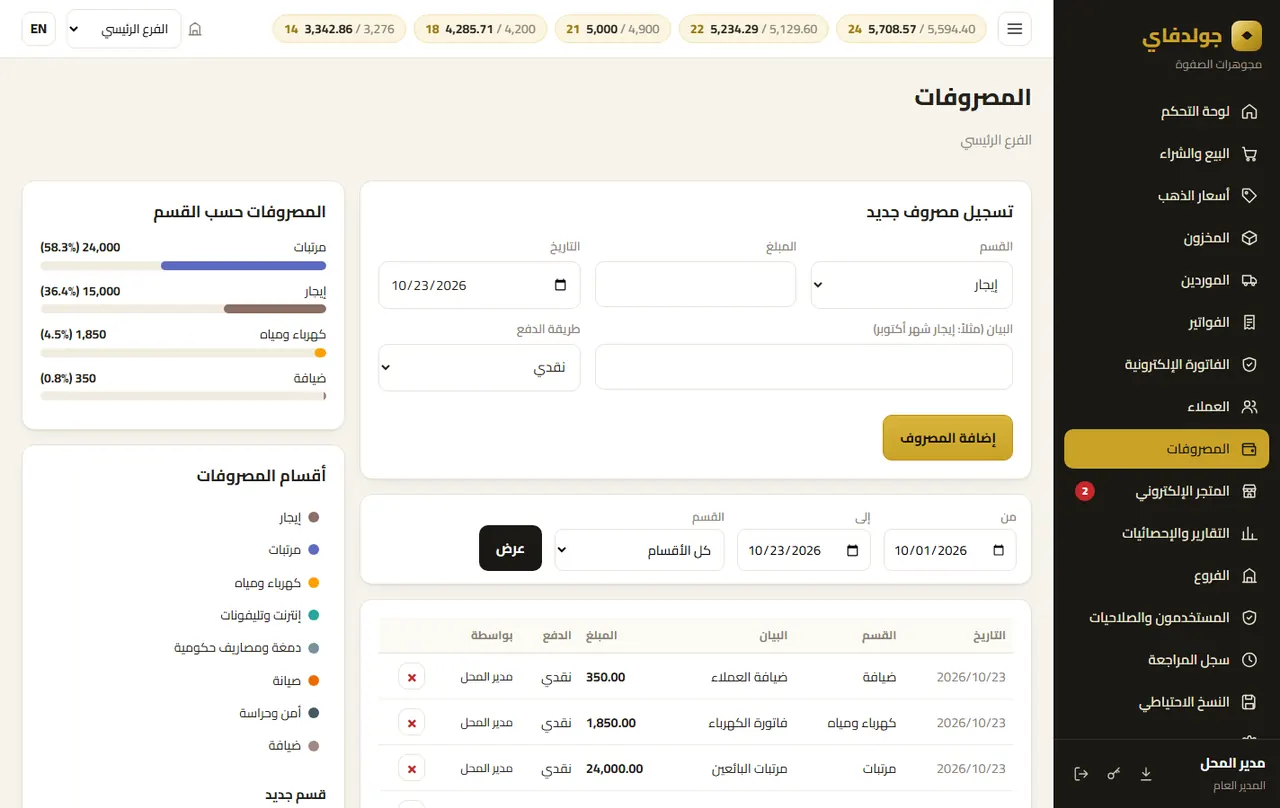Image resolution: width=1280 pixels, height=808 pixels.
Task: Click the إنترنت وتليفونات teal color dot
Action: click(313, 615)
